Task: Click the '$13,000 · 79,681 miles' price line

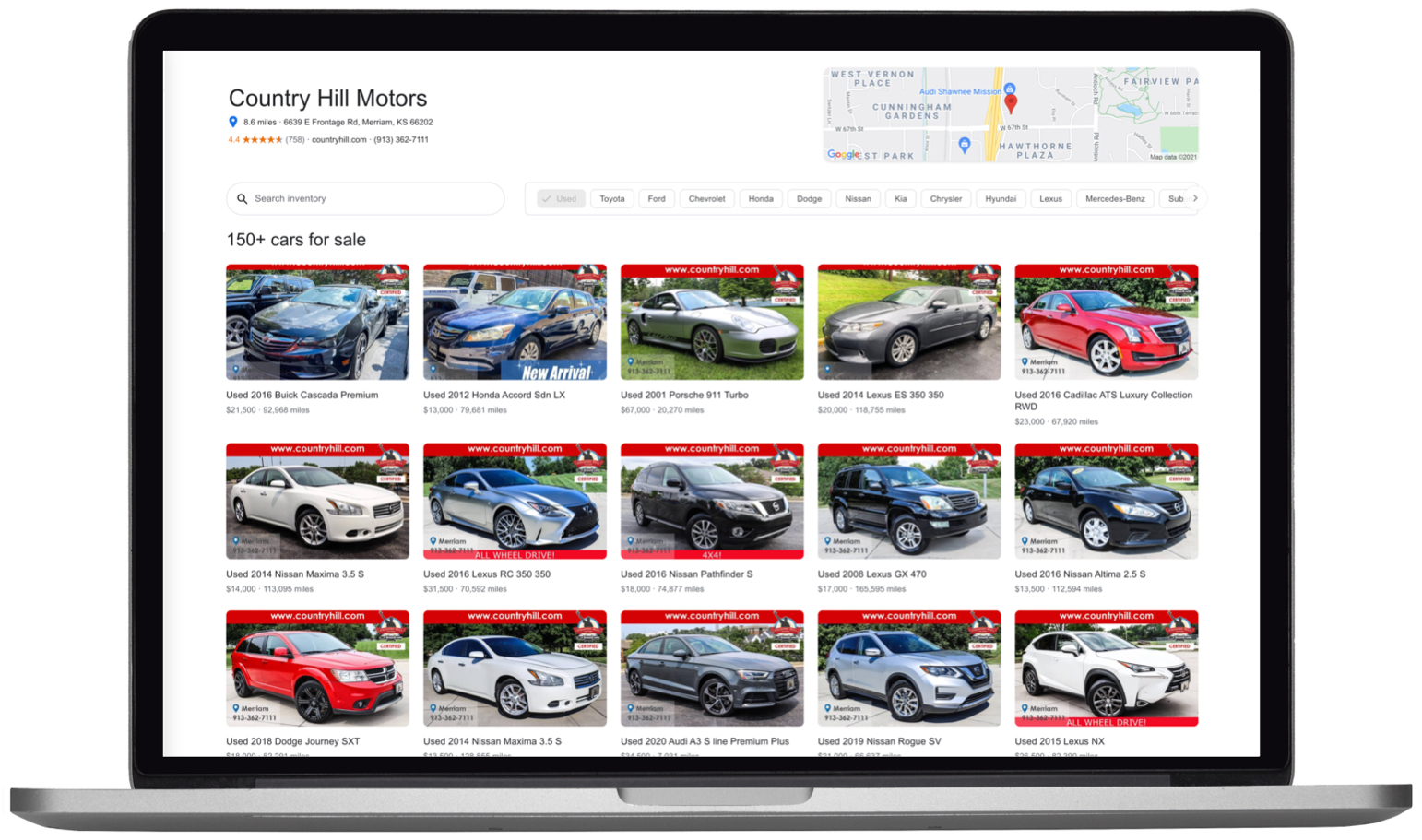Action: [465, 410]
